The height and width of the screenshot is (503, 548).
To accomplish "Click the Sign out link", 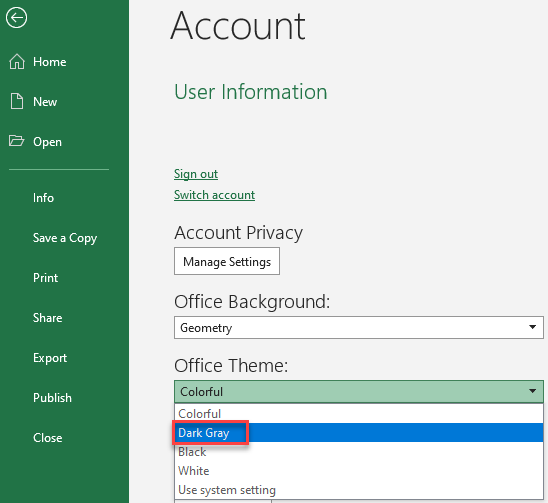I will tap(196, 174).
